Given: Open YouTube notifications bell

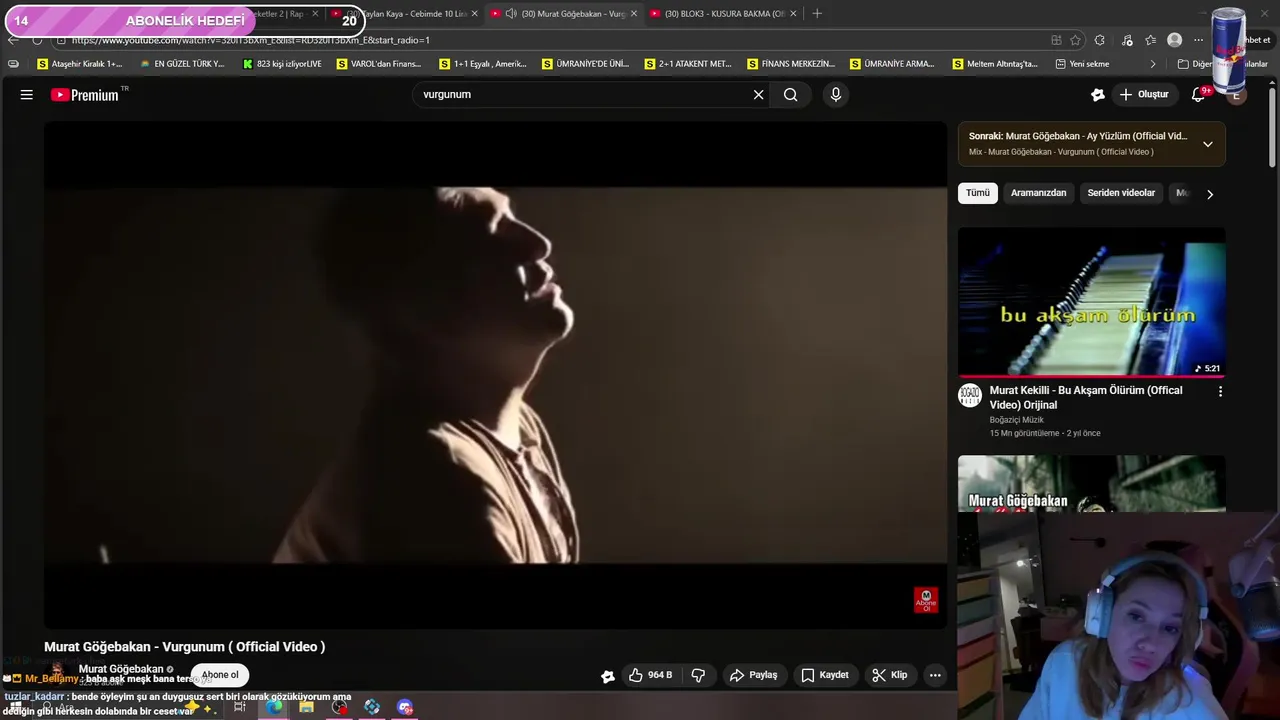Looking at the screenshot, I should click(x=1198, y=95).
